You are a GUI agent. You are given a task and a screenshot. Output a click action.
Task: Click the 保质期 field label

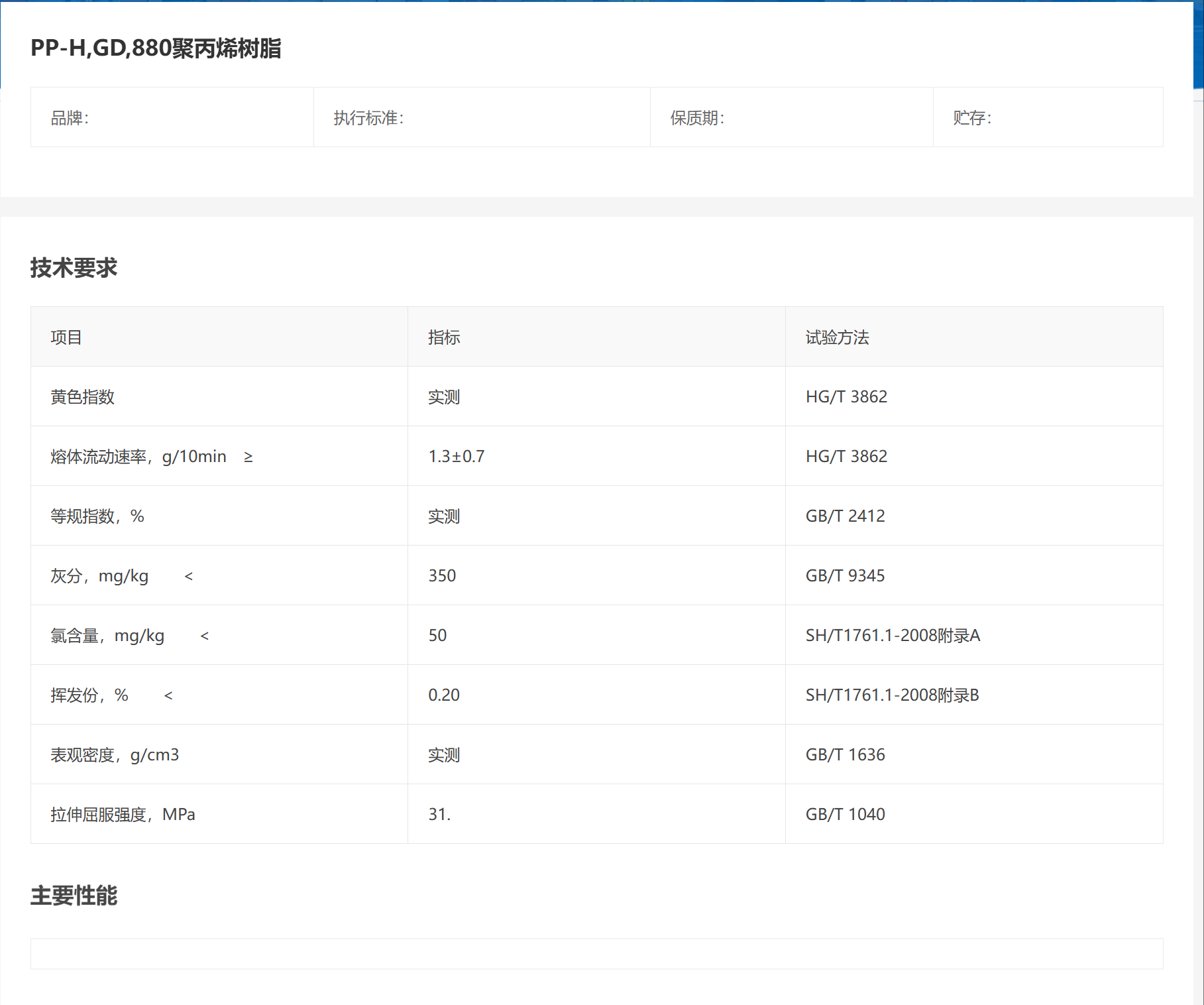click(x=697, y=118)
